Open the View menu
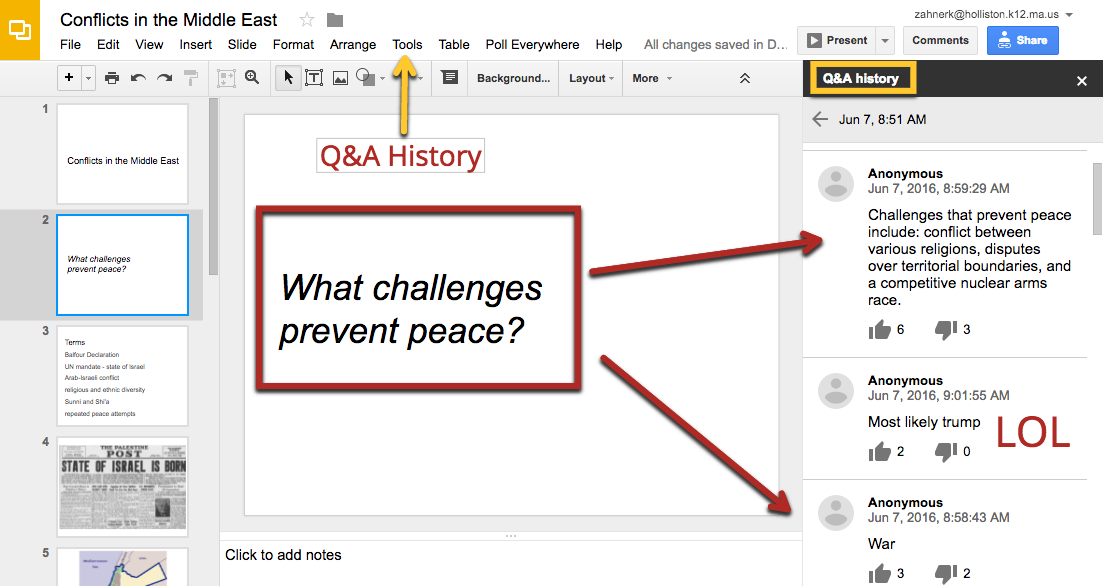The image size is (1103, 586). pyautogui.click(x=149, y=44)
